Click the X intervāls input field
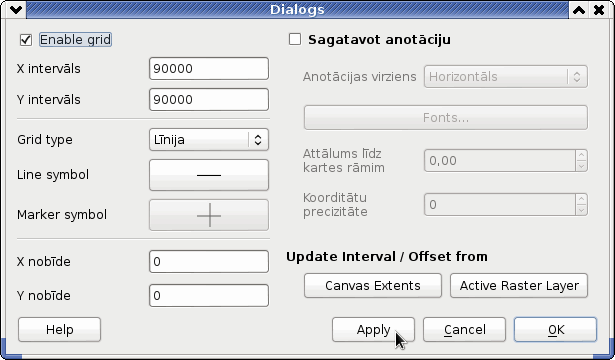Screen dimensions: 615x360 (x=209, y=69)
